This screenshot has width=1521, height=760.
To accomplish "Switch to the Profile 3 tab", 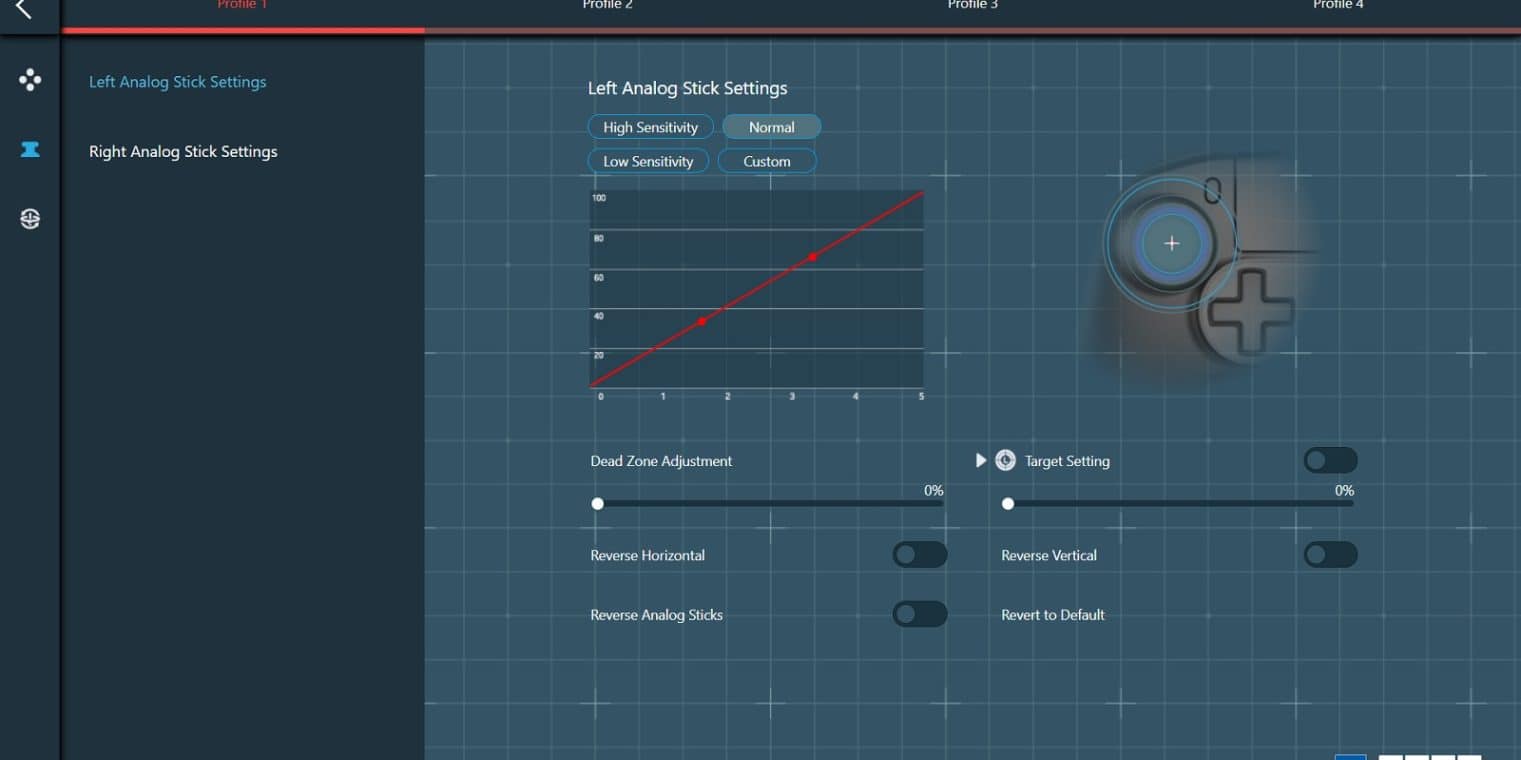I will pos(972,5).
